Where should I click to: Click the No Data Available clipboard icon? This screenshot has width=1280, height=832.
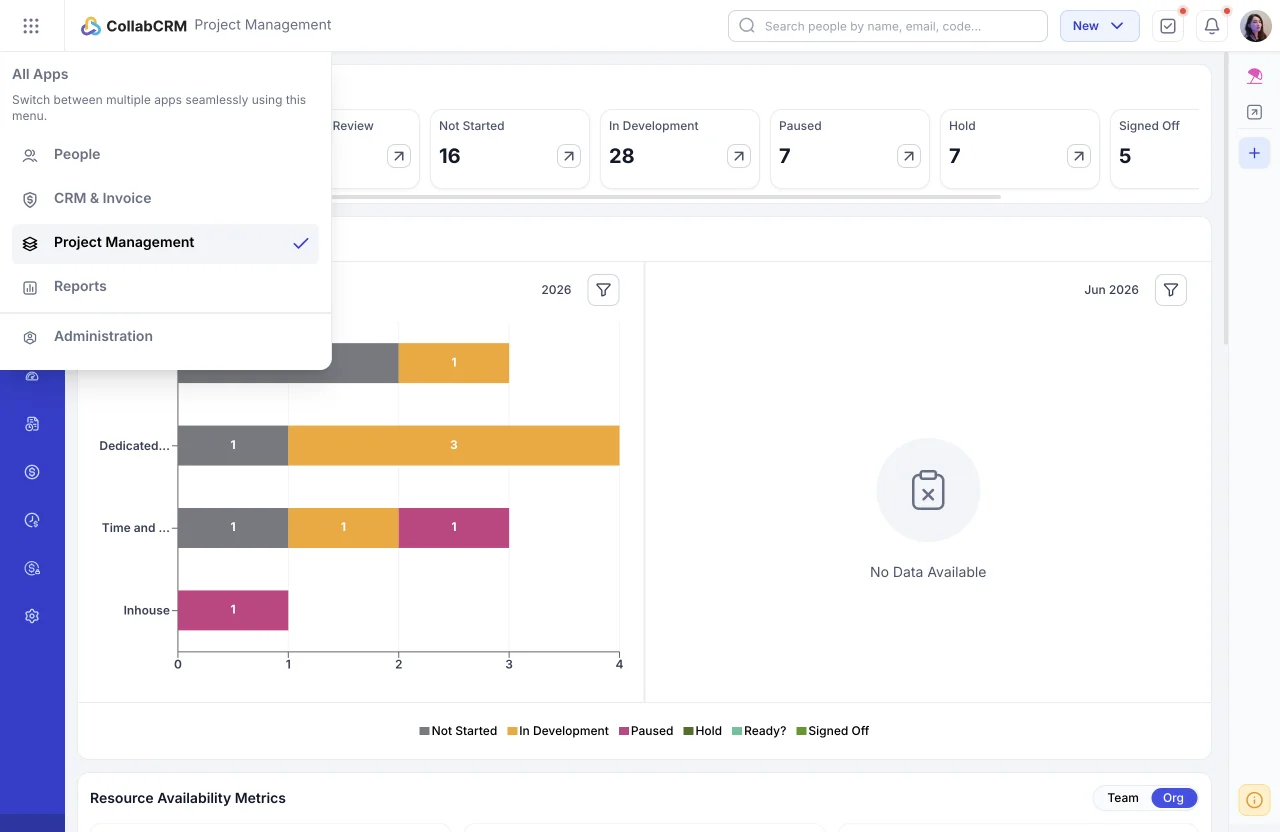pos(928,490)
